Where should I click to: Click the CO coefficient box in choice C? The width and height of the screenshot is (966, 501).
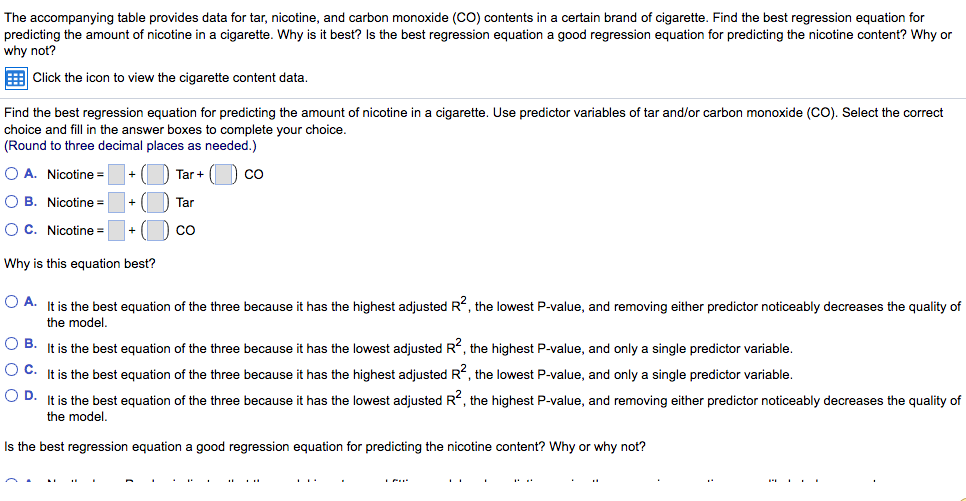coord(156,231)
